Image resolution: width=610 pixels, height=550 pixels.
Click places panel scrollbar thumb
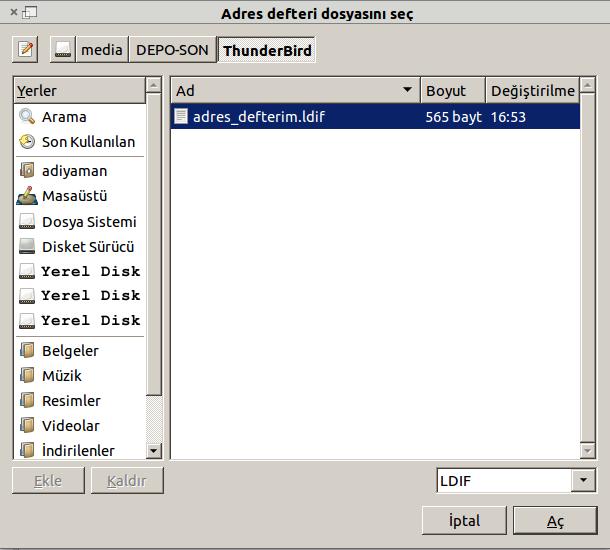(x=154, y=244)
